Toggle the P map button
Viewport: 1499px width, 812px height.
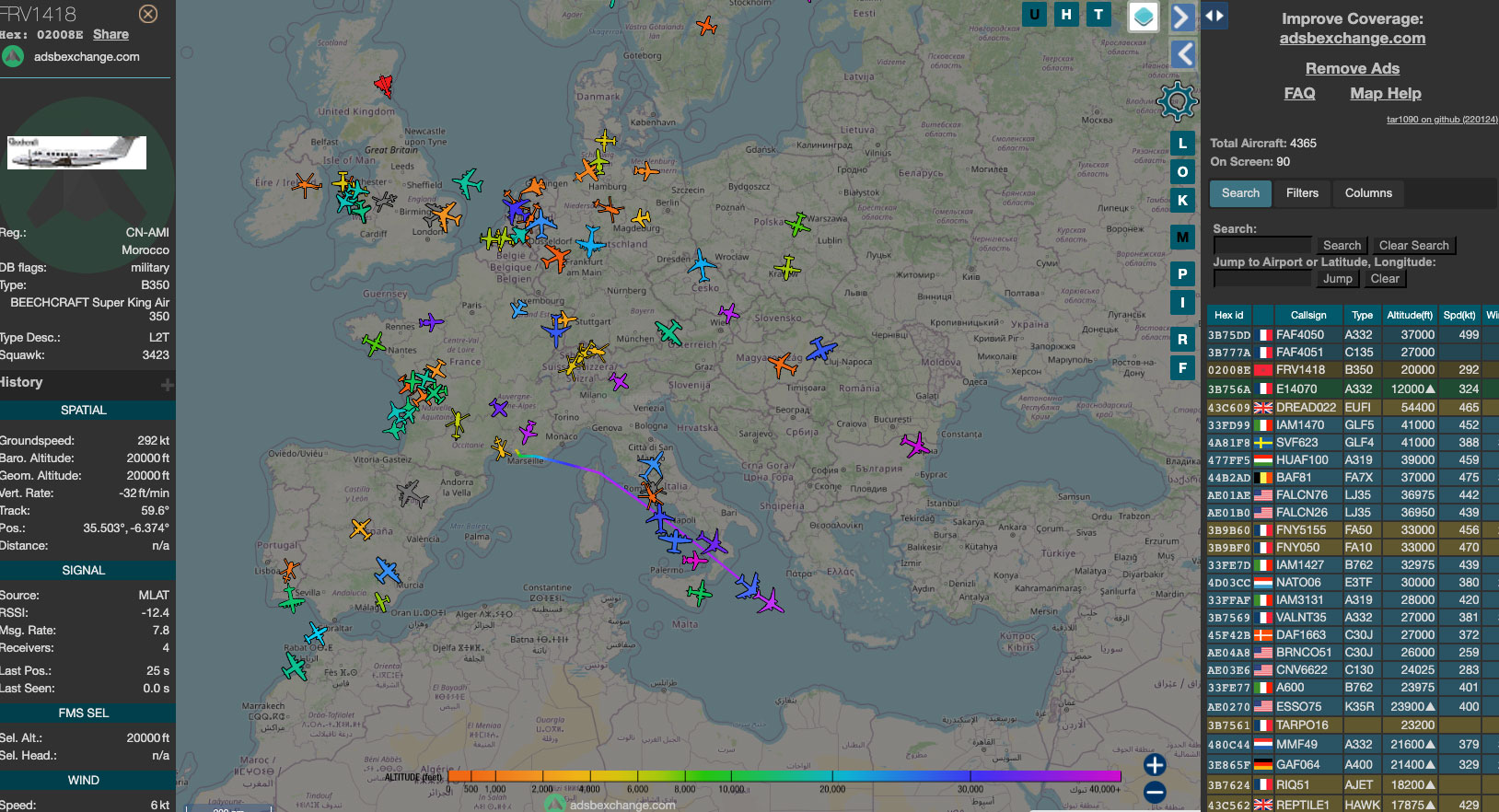(x=1182, y=273)
